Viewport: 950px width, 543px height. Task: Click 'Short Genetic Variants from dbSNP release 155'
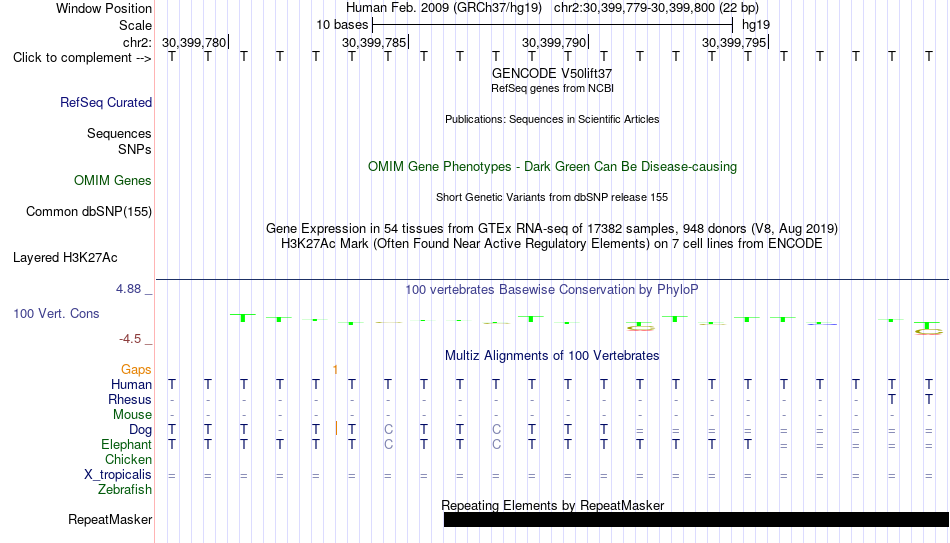tap(552, 198)
